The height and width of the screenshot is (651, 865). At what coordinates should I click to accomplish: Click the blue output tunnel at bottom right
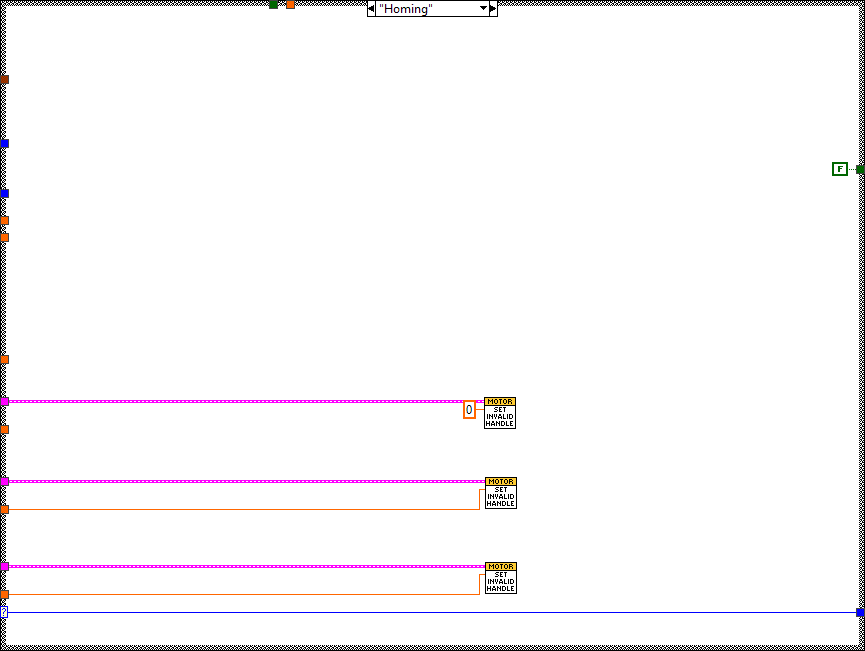coord(860,612)
